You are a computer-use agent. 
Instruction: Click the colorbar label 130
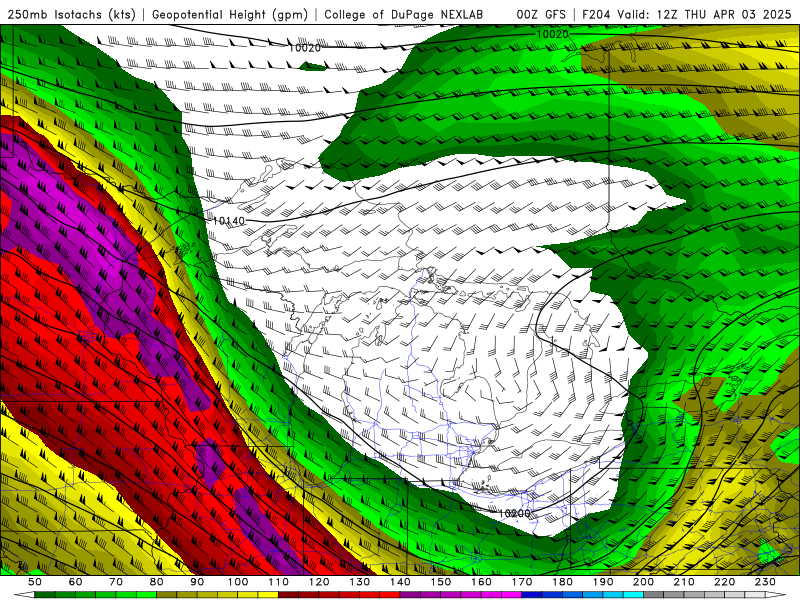click(359, 582)
